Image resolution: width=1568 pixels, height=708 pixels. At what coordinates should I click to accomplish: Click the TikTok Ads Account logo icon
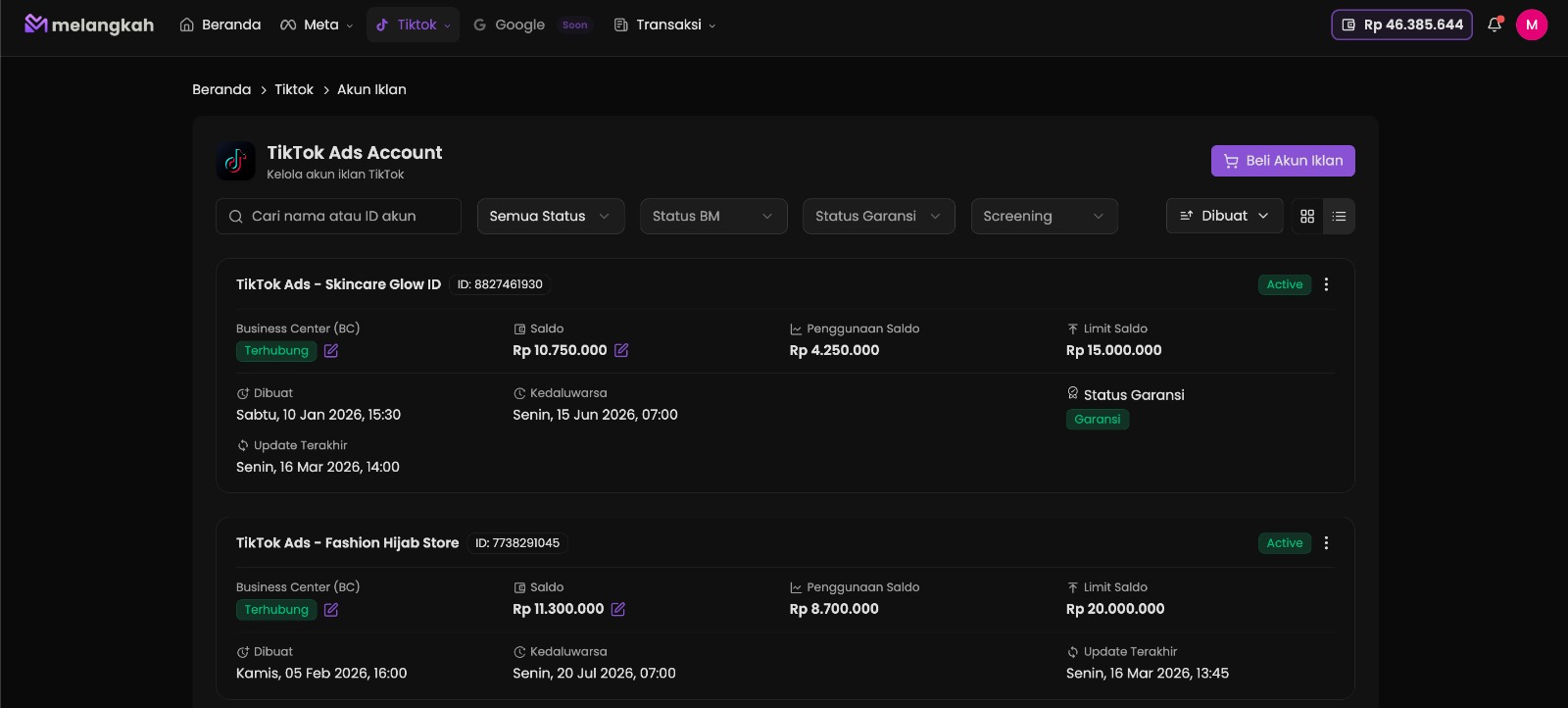click(x=235, y=161)
